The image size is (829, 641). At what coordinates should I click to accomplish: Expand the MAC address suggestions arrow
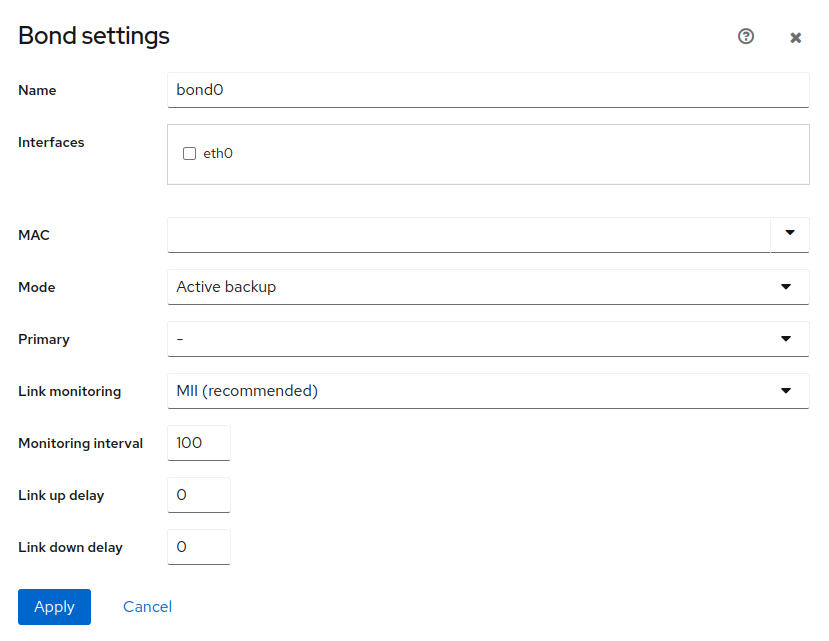click(790, 235)
